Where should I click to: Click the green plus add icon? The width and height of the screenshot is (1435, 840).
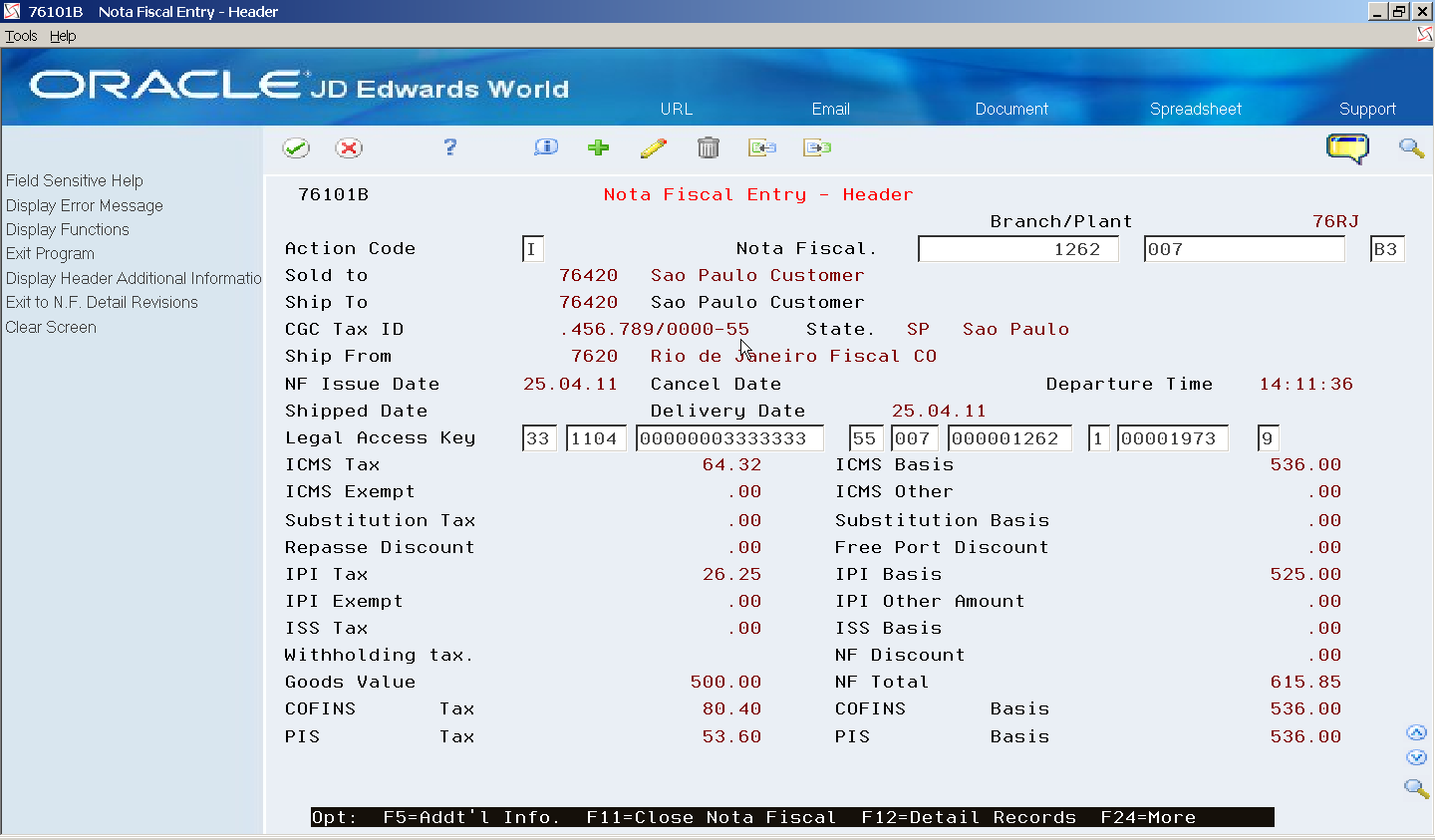pos(599,147)
